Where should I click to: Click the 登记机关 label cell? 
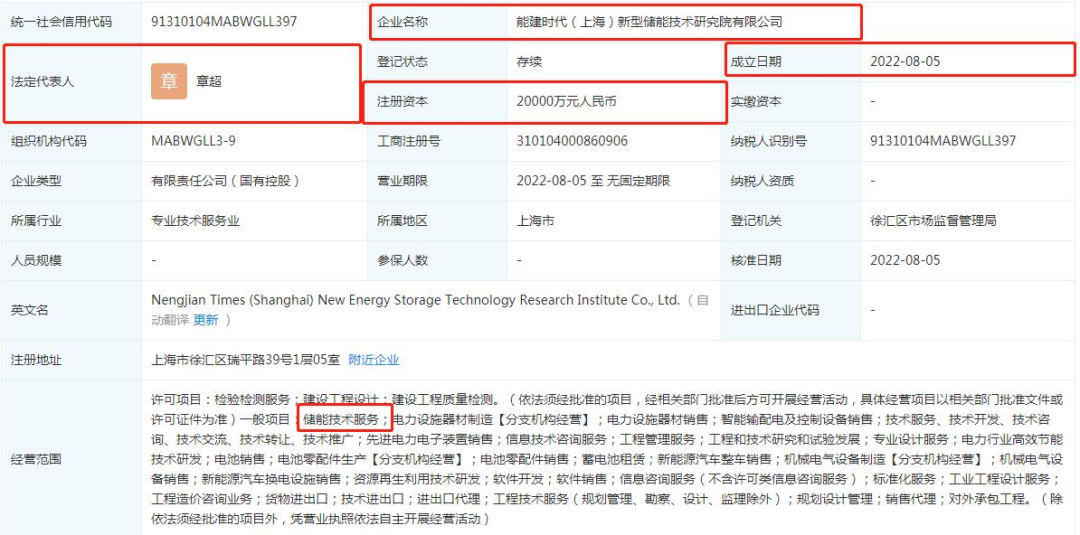[791, 221]
